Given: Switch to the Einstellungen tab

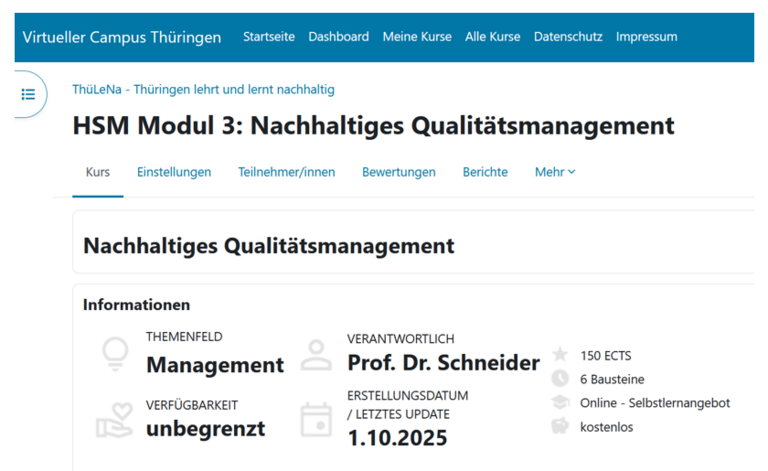Looking at the screenshot, I should (x=174, y=172).
